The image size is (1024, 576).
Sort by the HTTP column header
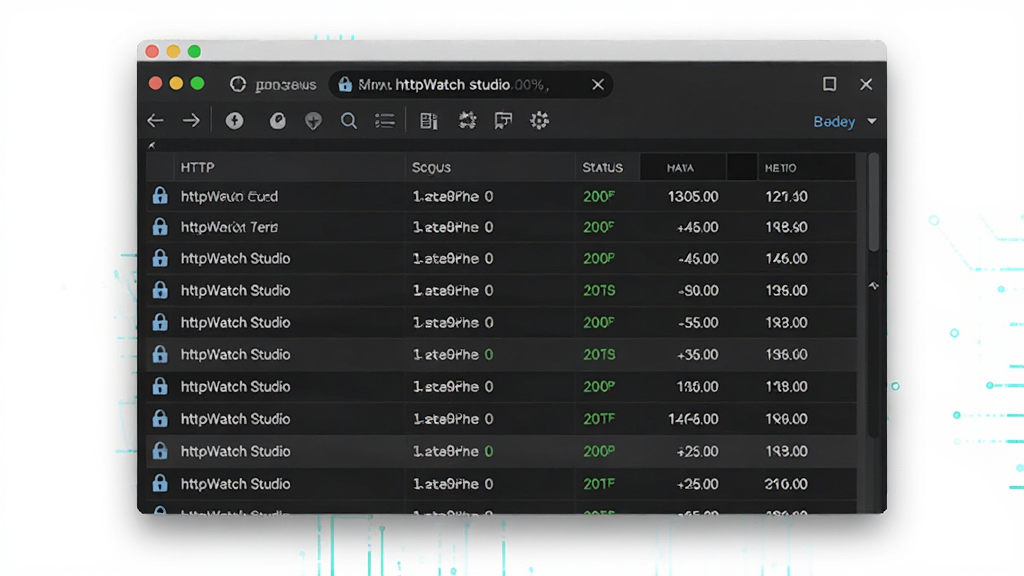[x=197, y=168]
